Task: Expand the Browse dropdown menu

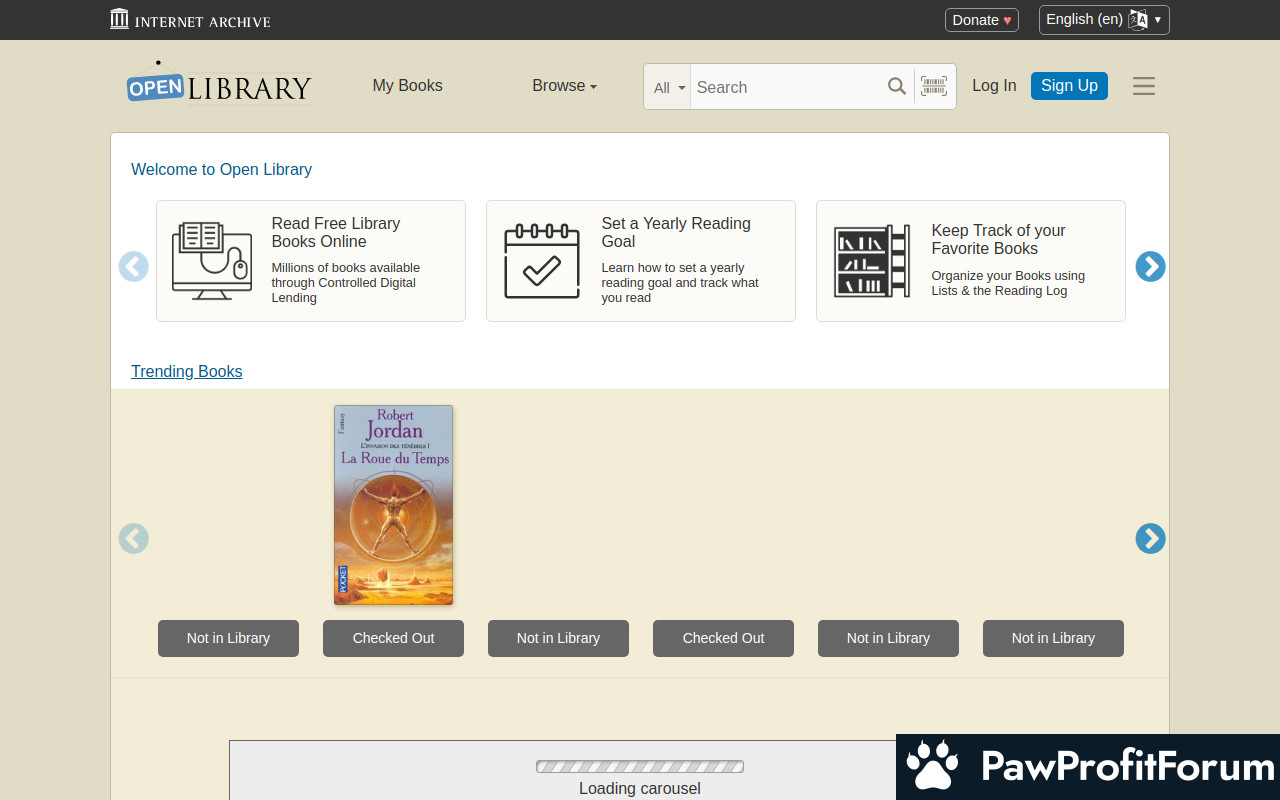Action: click(x=564, y=86)
